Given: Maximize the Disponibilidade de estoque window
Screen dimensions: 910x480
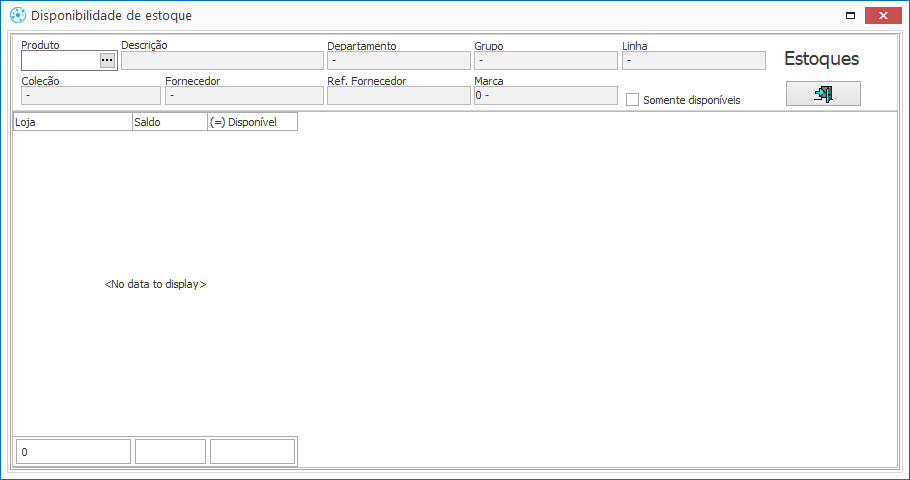Looking at the screenshot, I should pos(850,16).
